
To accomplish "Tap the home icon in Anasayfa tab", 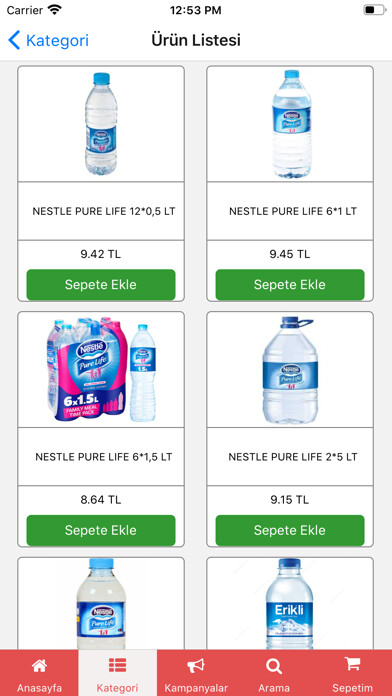I will coord(39,665).
